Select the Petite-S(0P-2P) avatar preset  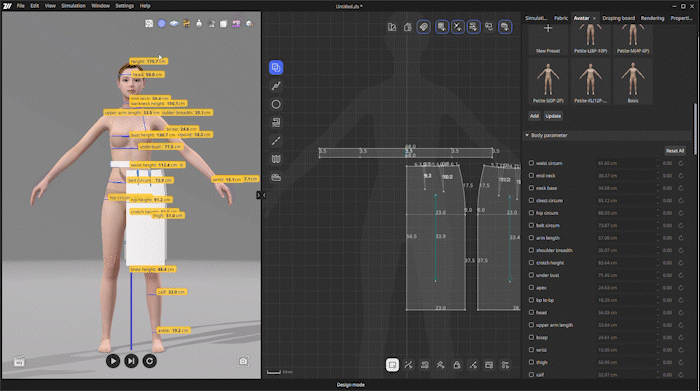click(548, 82)
